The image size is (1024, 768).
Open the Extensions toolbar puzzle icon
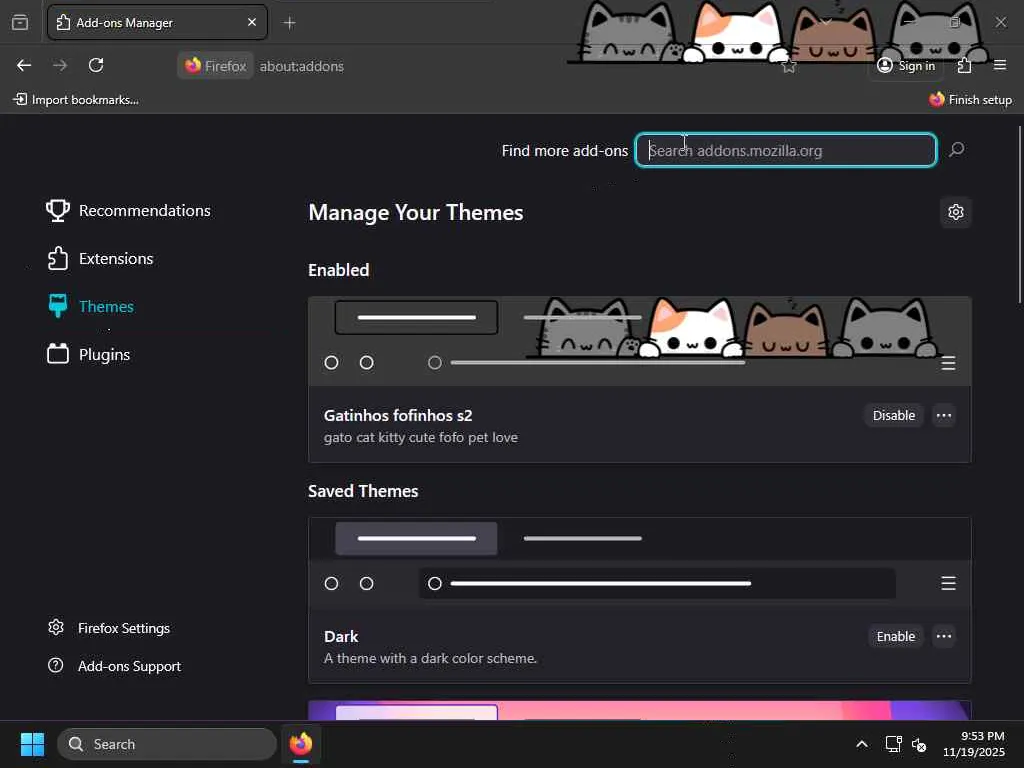click(964, 65)
